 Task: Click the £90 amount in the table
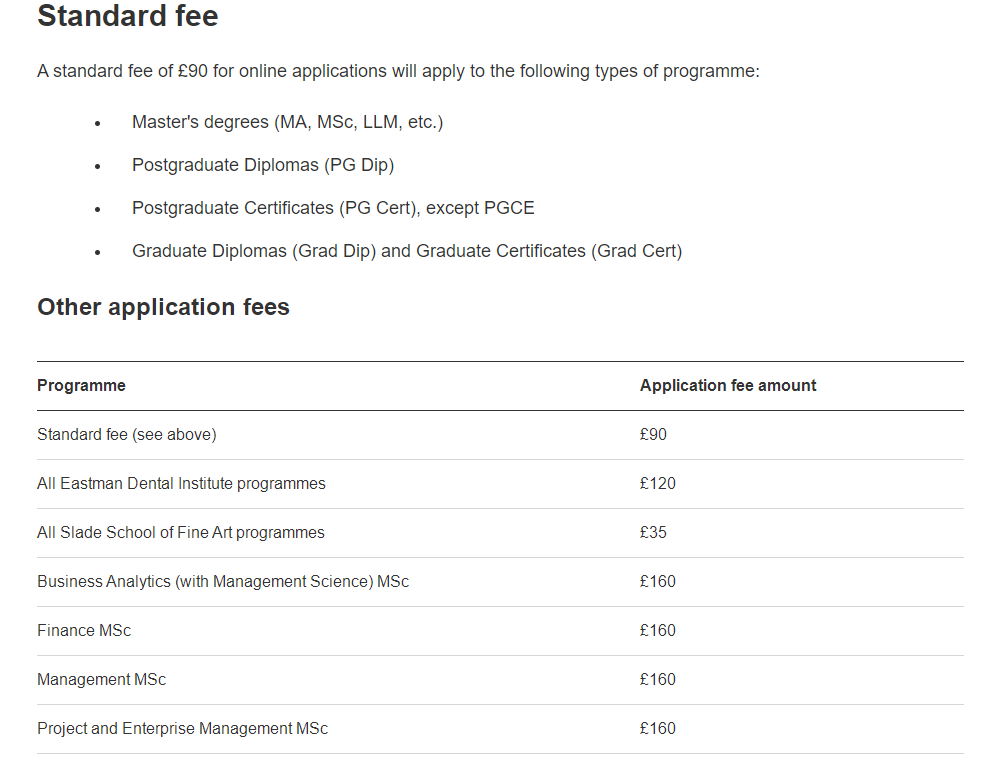click(653, 435)
